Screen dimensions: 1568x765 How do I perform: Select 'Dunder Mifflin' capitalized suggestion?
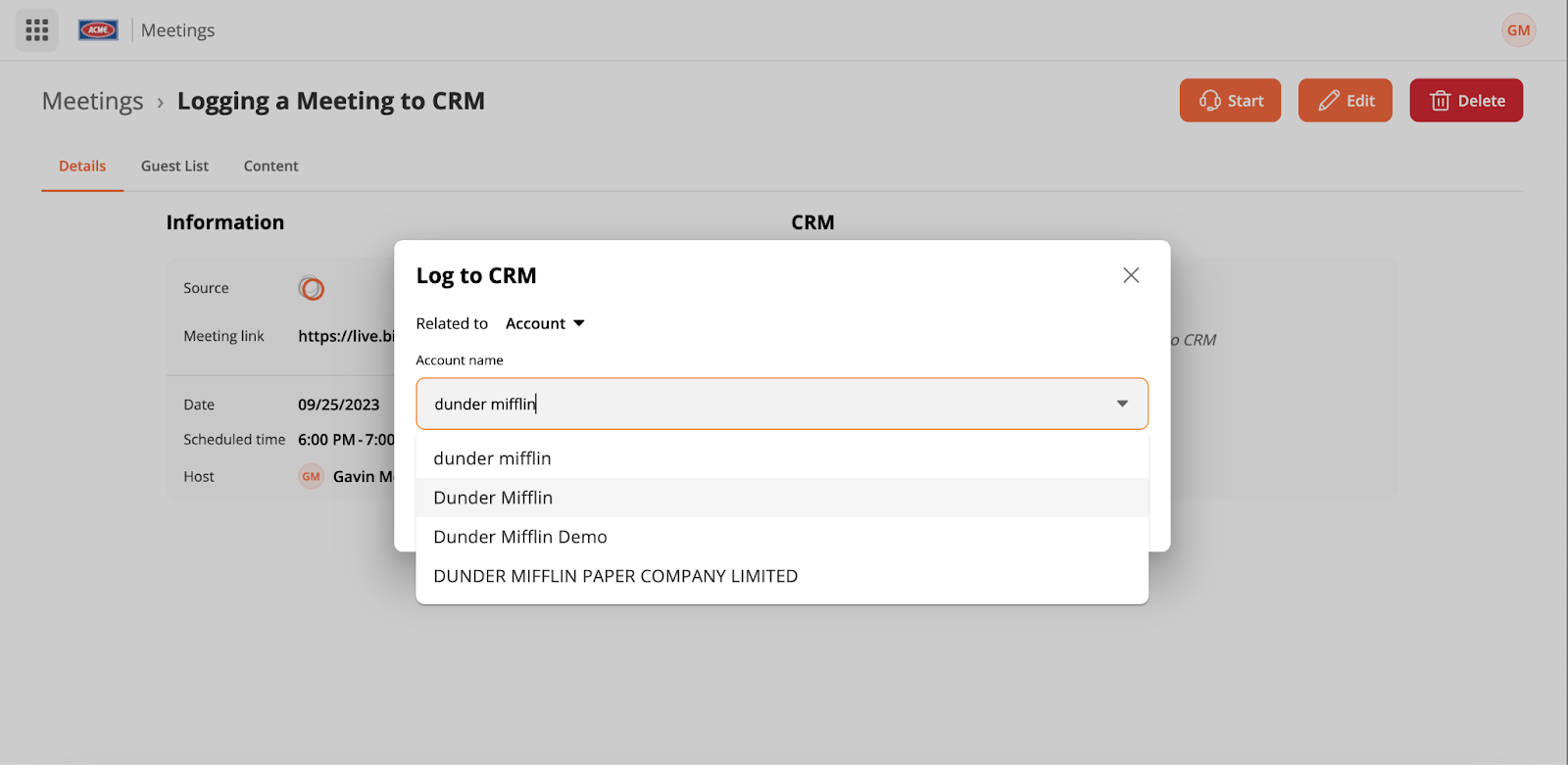click(782, 498)
